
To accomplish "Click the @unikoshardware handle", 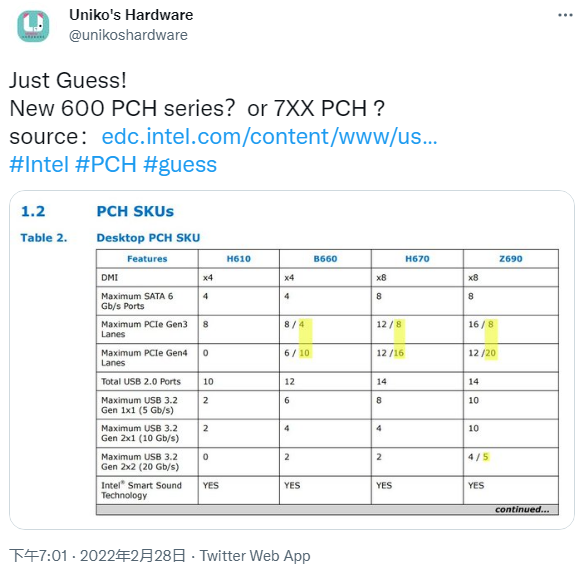I will [x=128, y=35].
